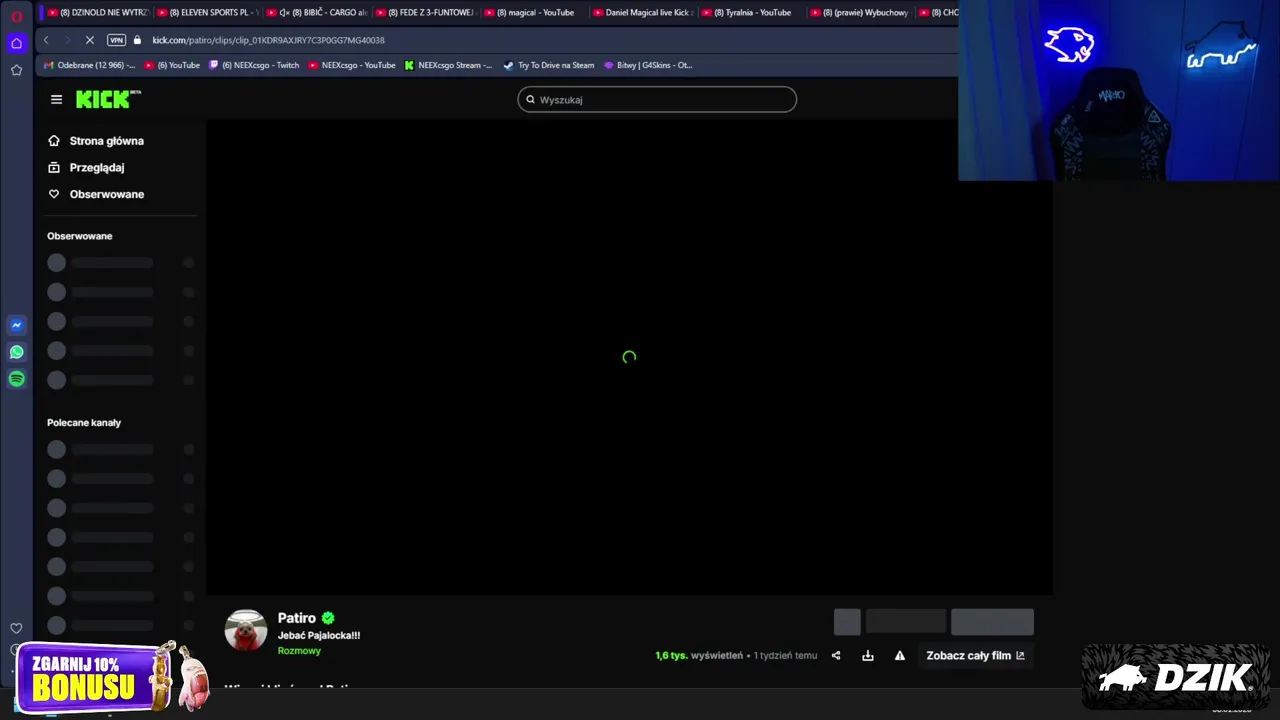Viewport: 1280px width, 720px height.
Task: Click the heart icon in Opera sidebar
Action: pyautogui.click(x=16, y=628)
